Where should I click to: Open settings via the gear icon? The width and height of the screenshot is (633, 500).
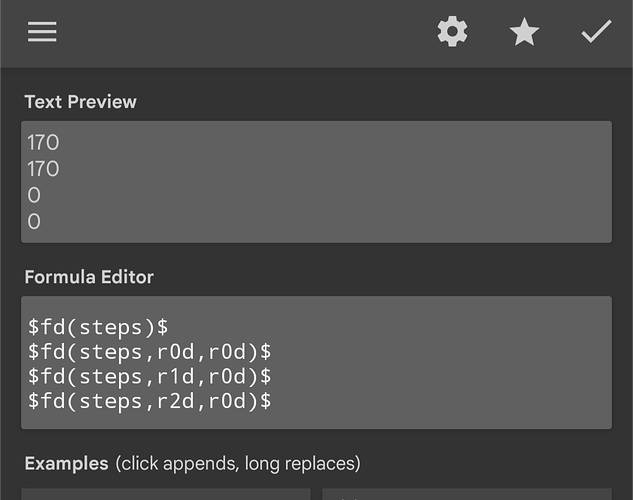coord(452,31)
